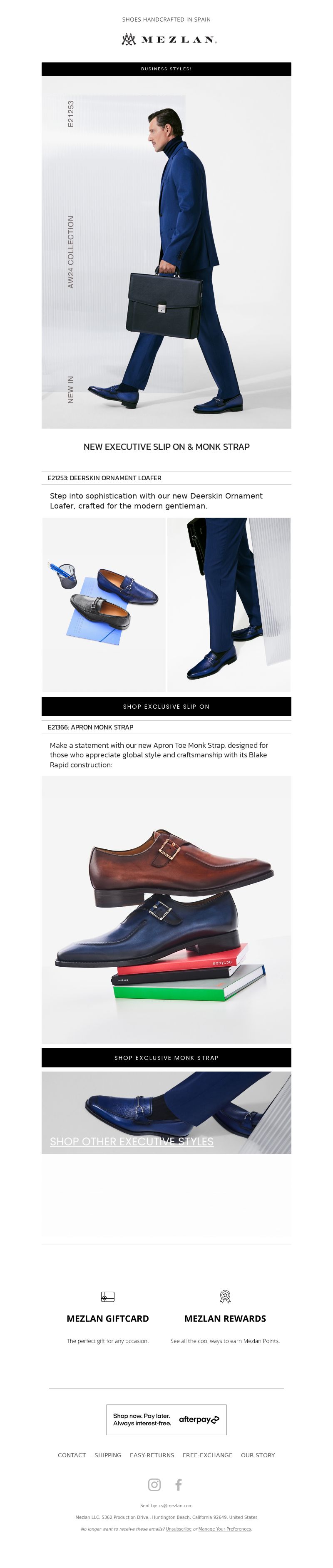Click Manage Your Preferences link
Viewport: 333px width, 1568px height.
225,1528
